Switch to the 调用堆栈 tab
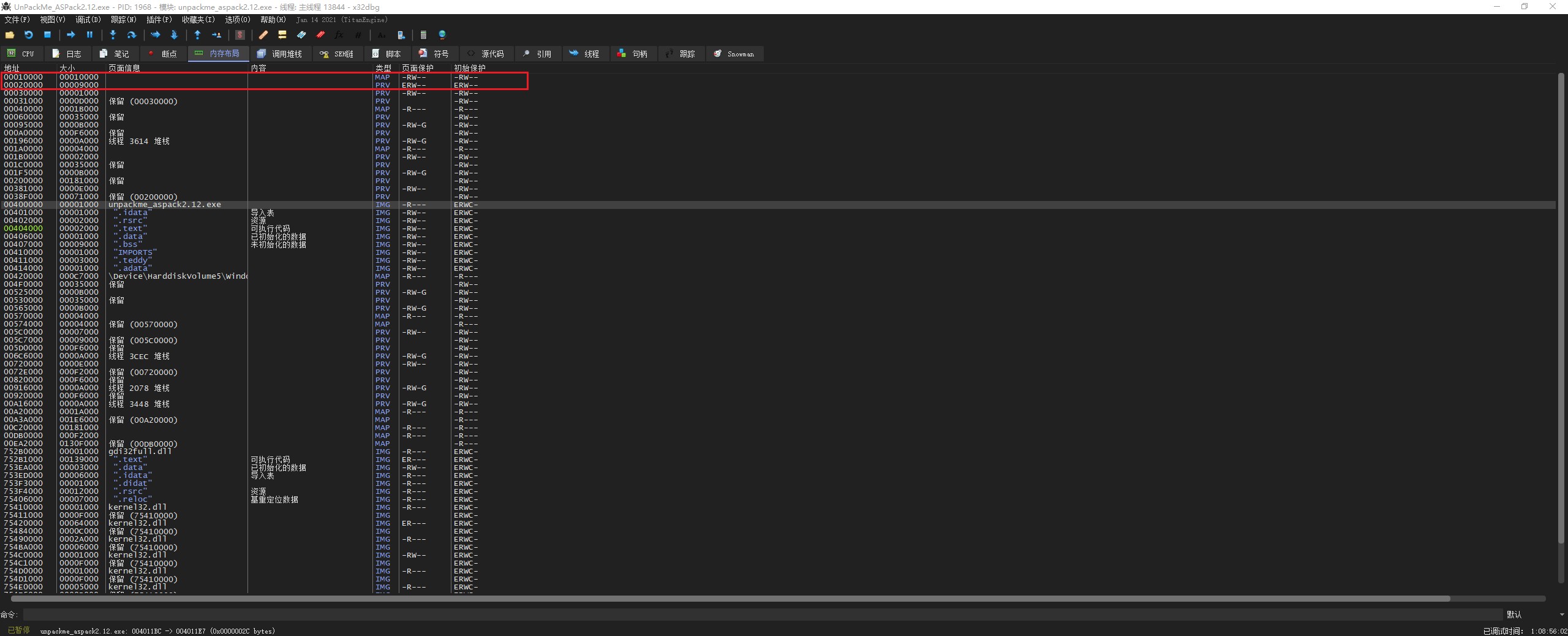Image resolution: width=1568 pixels, height=636 pixels. [280, 54]
